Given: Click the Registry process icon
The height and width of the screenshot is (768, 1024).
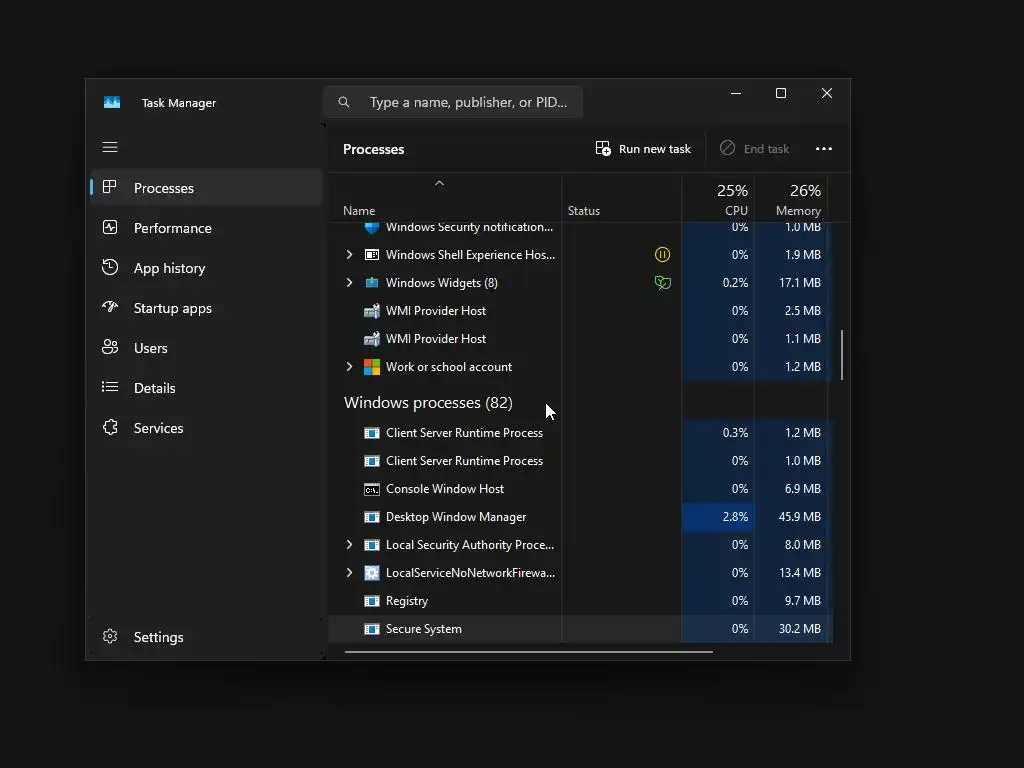Looking at the screenshot, I should coord(372,601).
